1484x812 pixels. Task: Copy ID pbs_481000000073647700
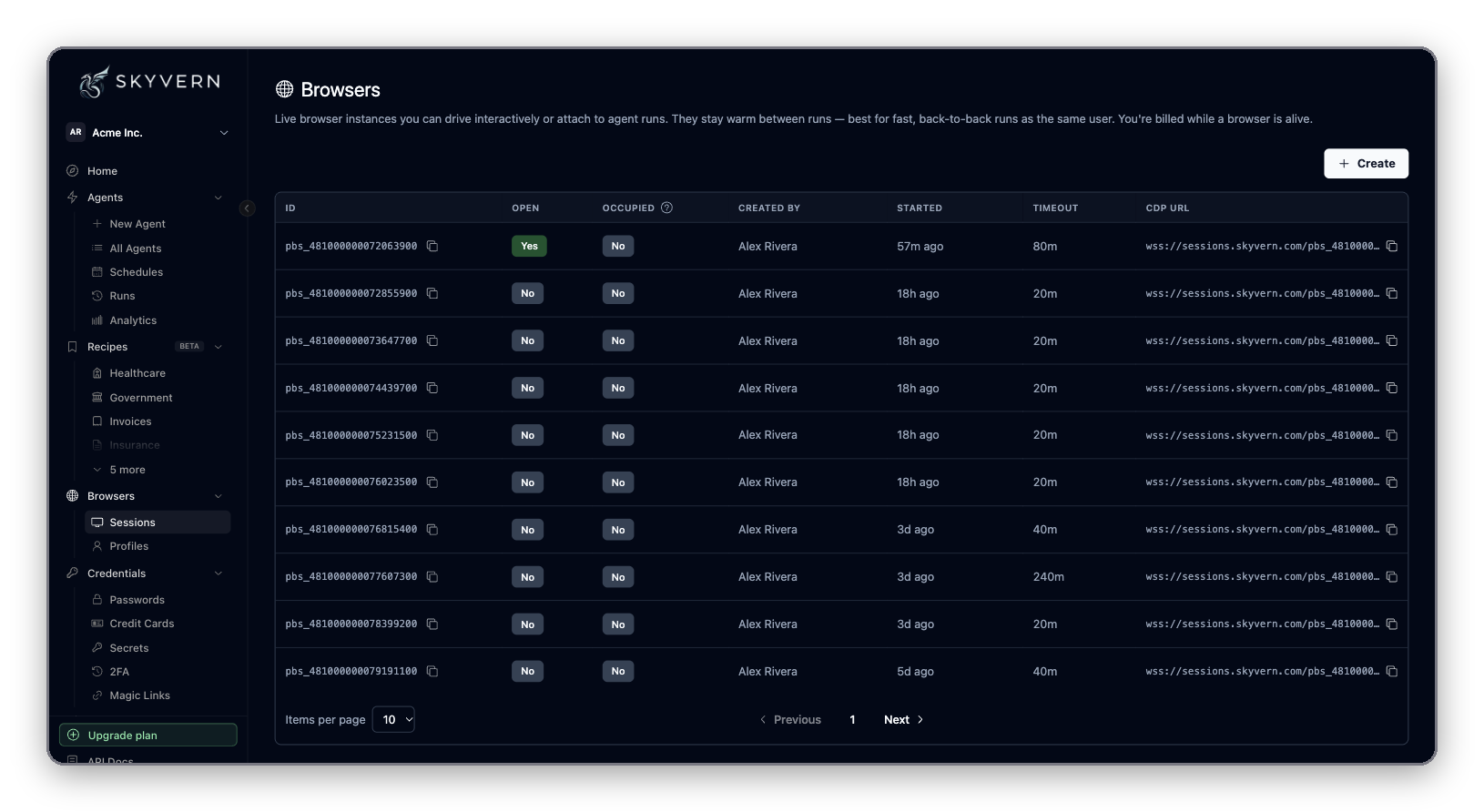(x=432, y=340)
